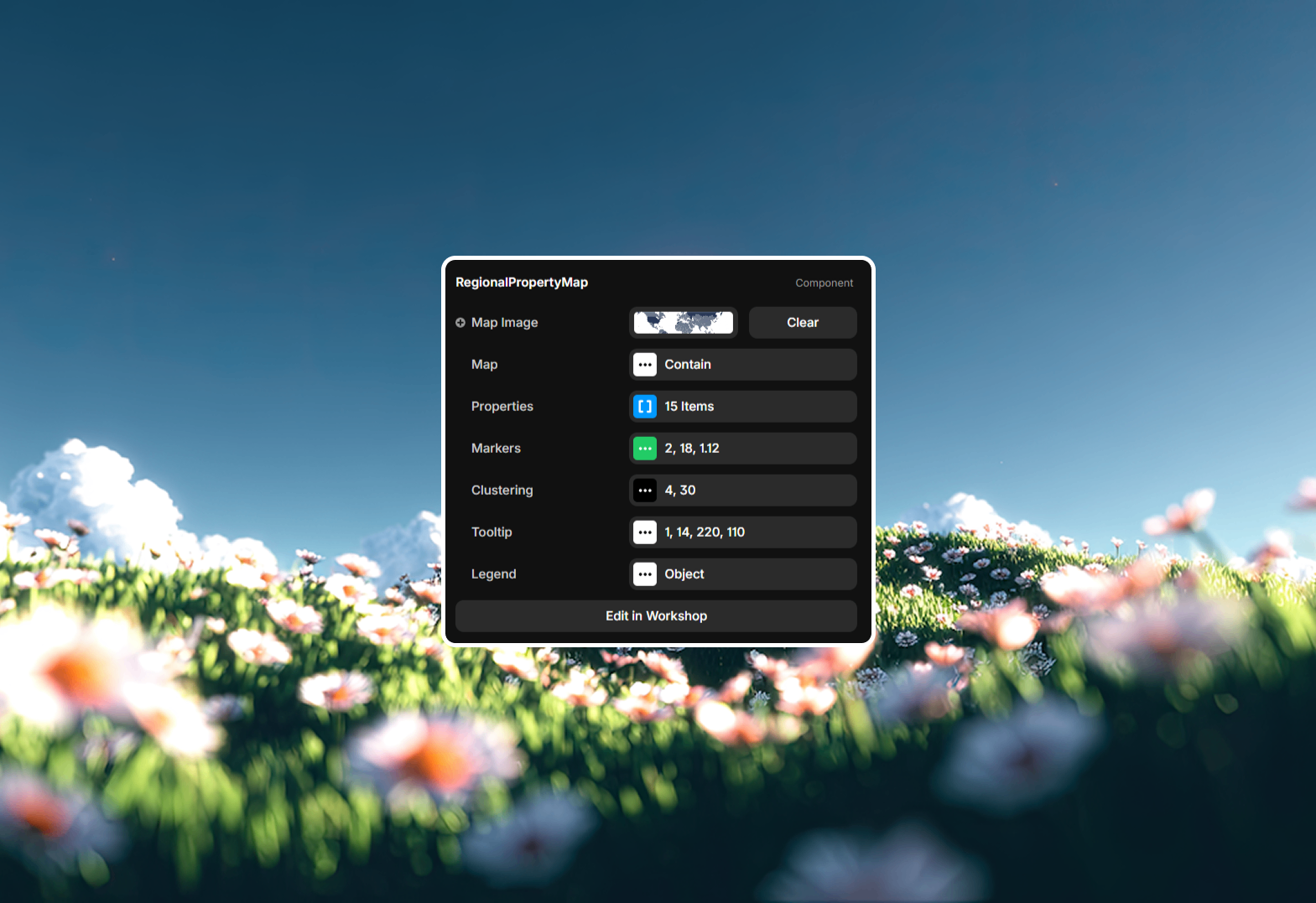Select the Clustering property label
The height and width of the screenshot is (903, 1316).
tap(502, 490)
